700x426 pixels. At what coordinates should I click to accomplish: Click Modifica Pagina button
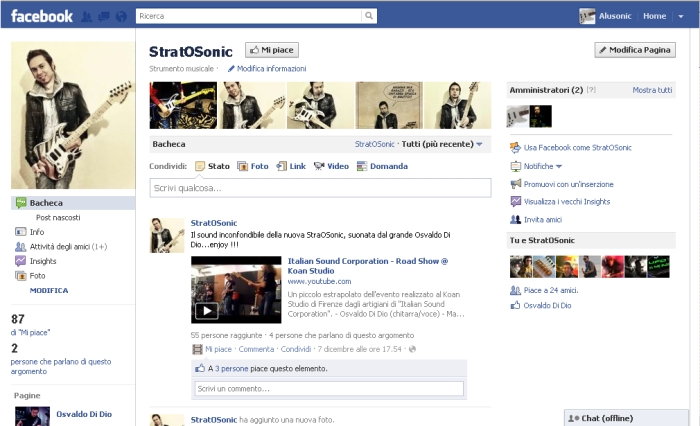(x=635, y=50)
